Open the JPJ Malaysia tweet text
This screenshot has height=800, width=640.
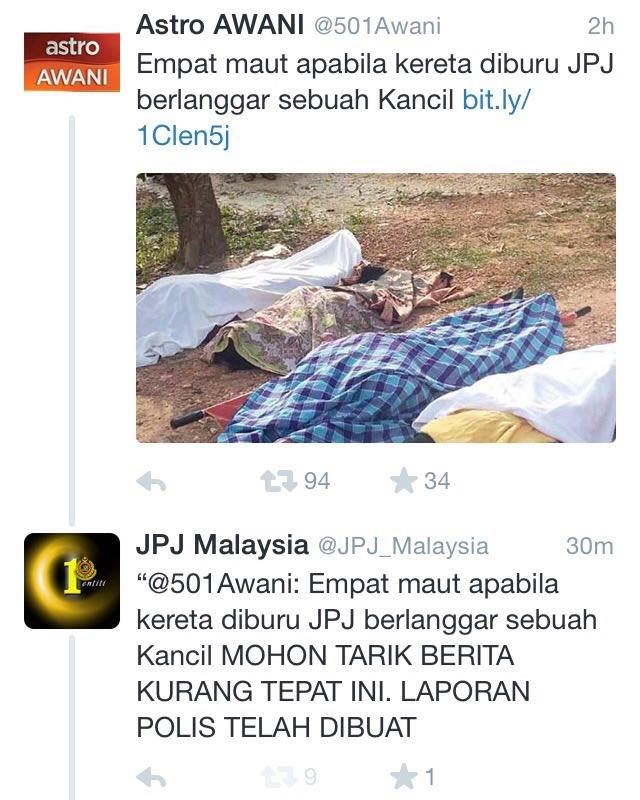pyautogui.click(x=366, y=656)
